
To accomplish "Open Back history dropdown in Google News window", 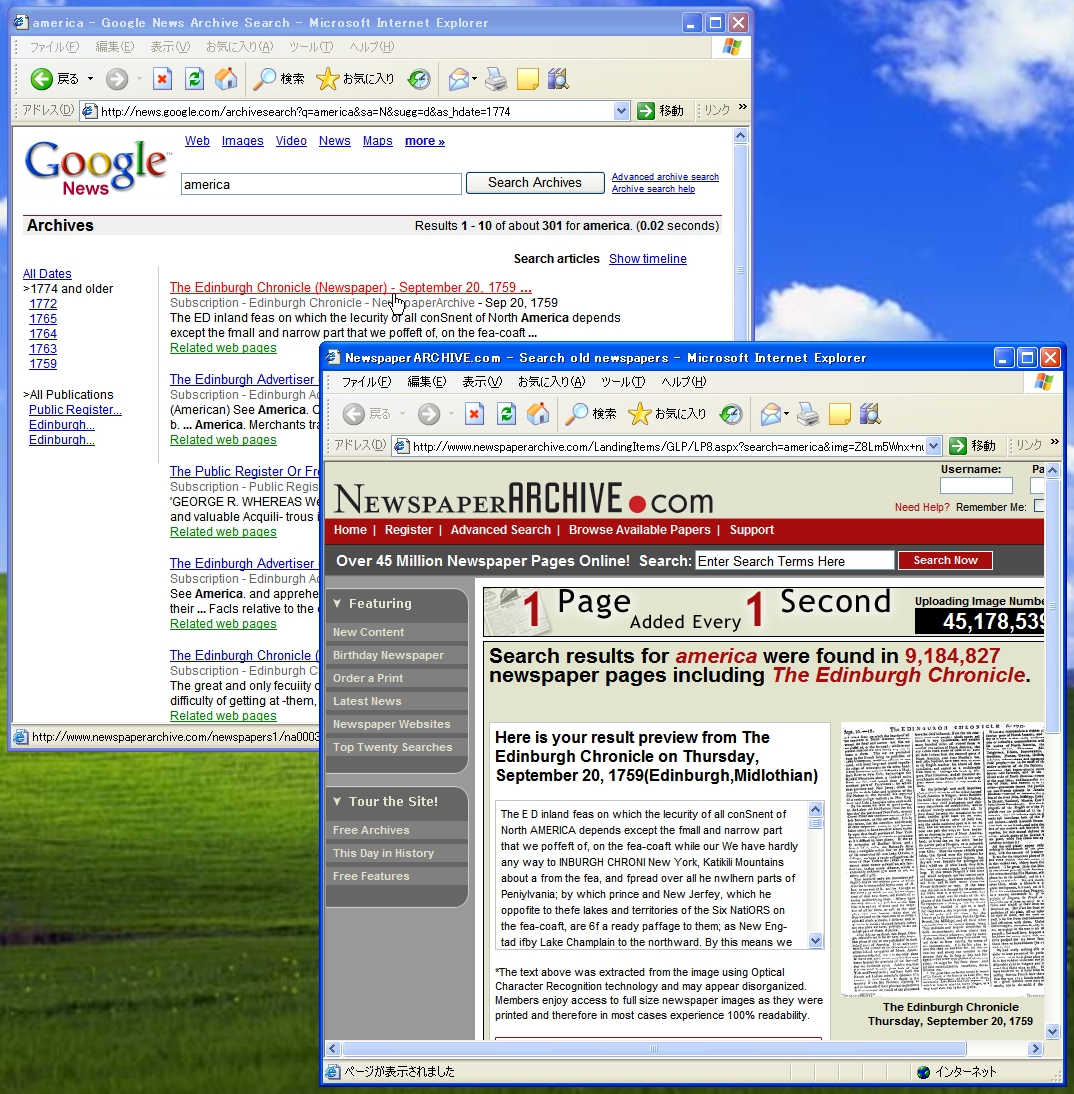I will pos(90,79).
